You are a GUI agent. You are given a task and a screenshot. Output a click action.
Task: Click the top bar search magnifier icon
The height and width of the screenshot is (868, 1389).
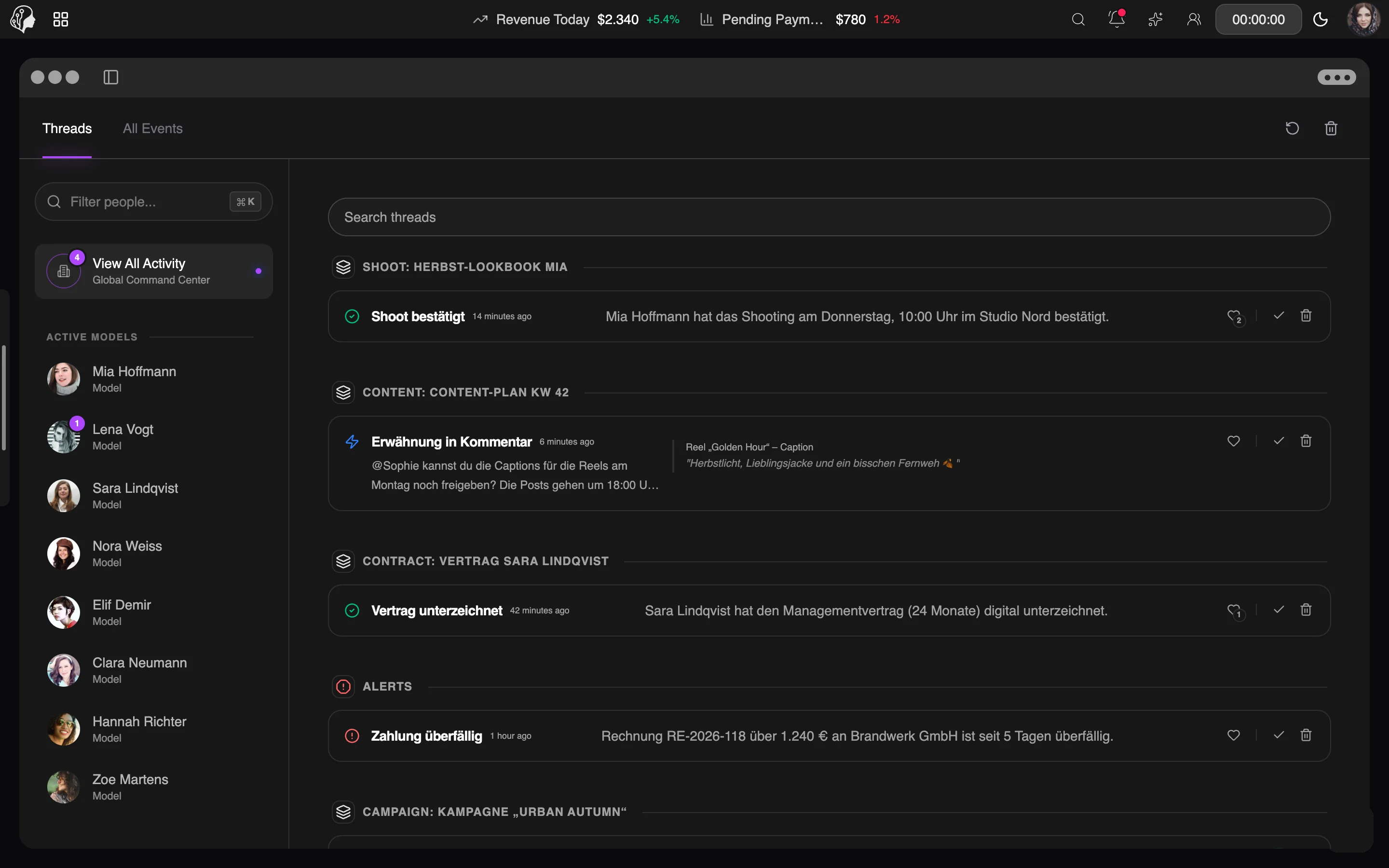coord(1078,19)
